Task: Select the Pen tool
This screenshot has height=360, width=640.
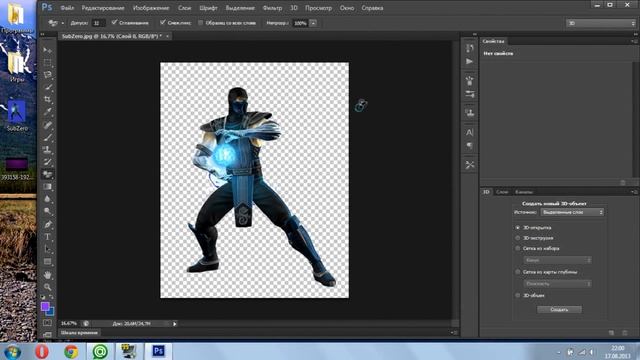Action: pos(48,224)
